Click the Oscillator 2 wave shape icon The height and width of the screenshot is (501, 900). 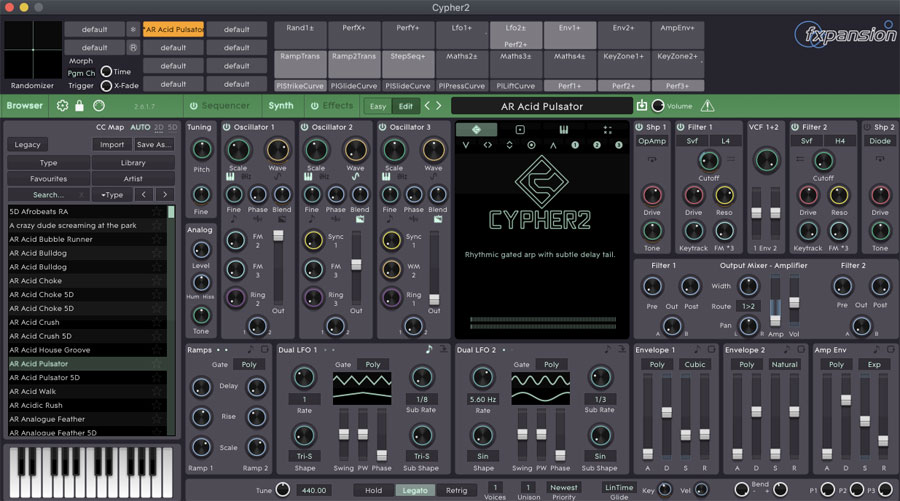click(355, 177)
